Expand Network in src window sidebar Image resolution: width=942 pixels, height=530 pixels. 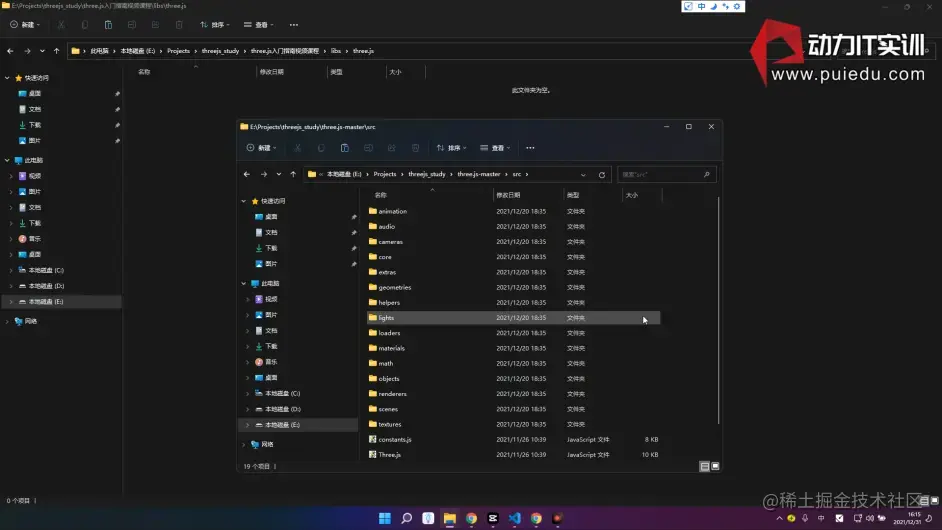243,445
